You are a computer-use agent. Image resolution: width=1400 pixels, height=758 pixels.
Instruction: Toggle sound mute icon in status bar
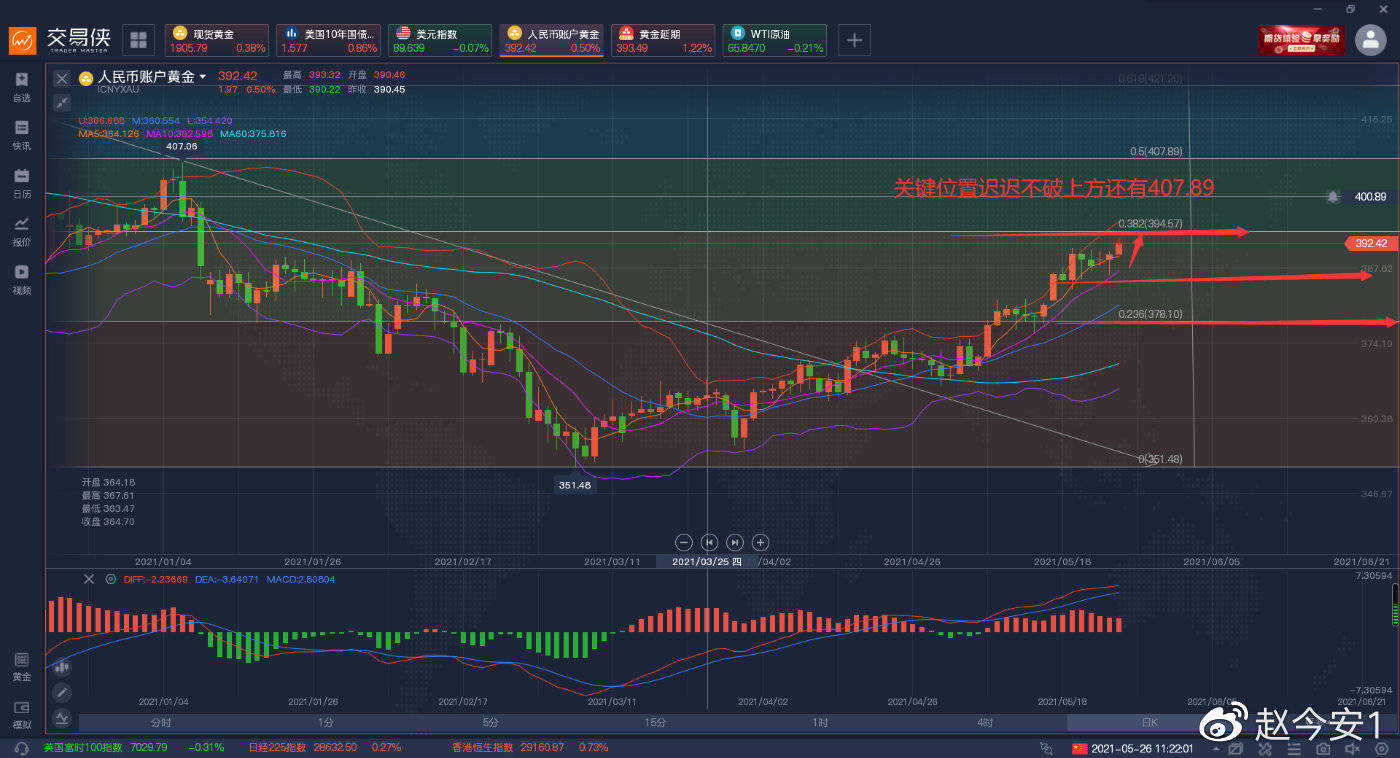click(1353, 748)
